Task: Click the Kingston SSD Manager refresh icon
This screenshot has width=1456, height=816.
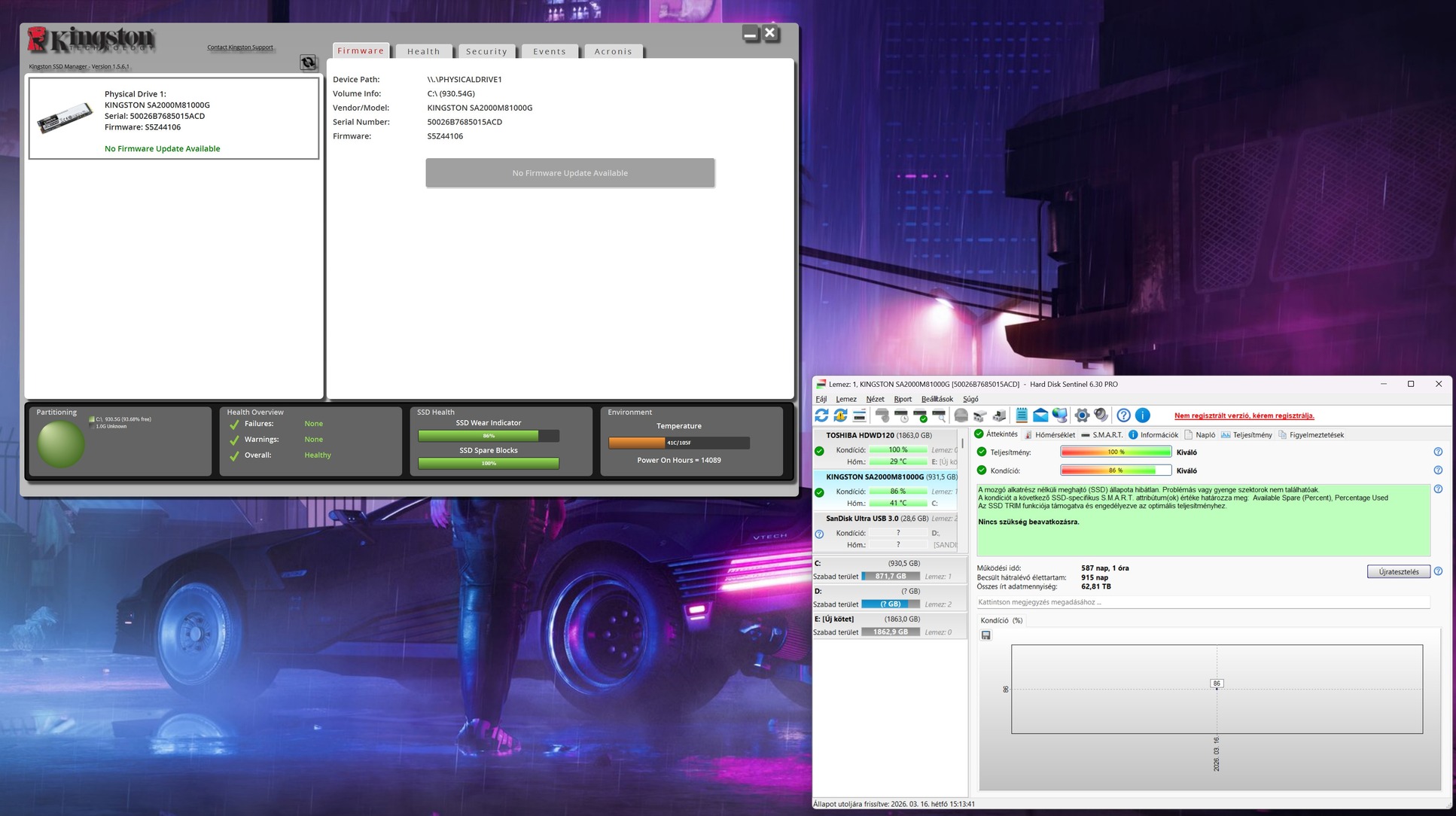Action: 308,62
